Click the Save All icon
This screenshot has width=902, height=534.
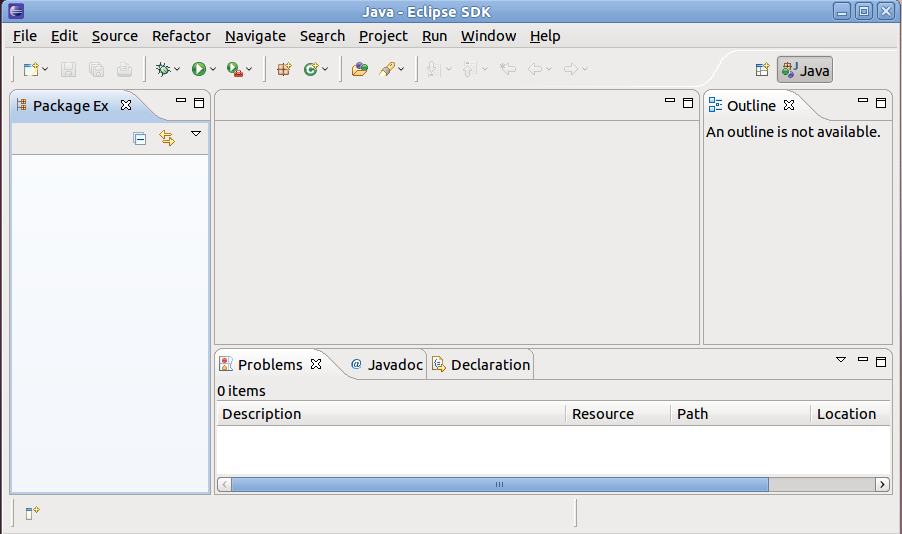[96, 70]
